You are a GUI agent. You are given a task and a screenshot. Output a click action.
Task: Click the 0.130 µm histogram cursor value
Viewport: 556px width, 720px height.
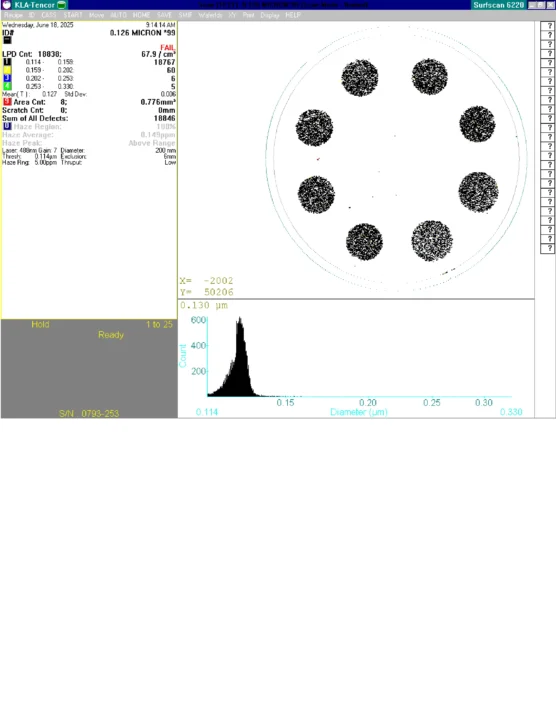(204, 305)
